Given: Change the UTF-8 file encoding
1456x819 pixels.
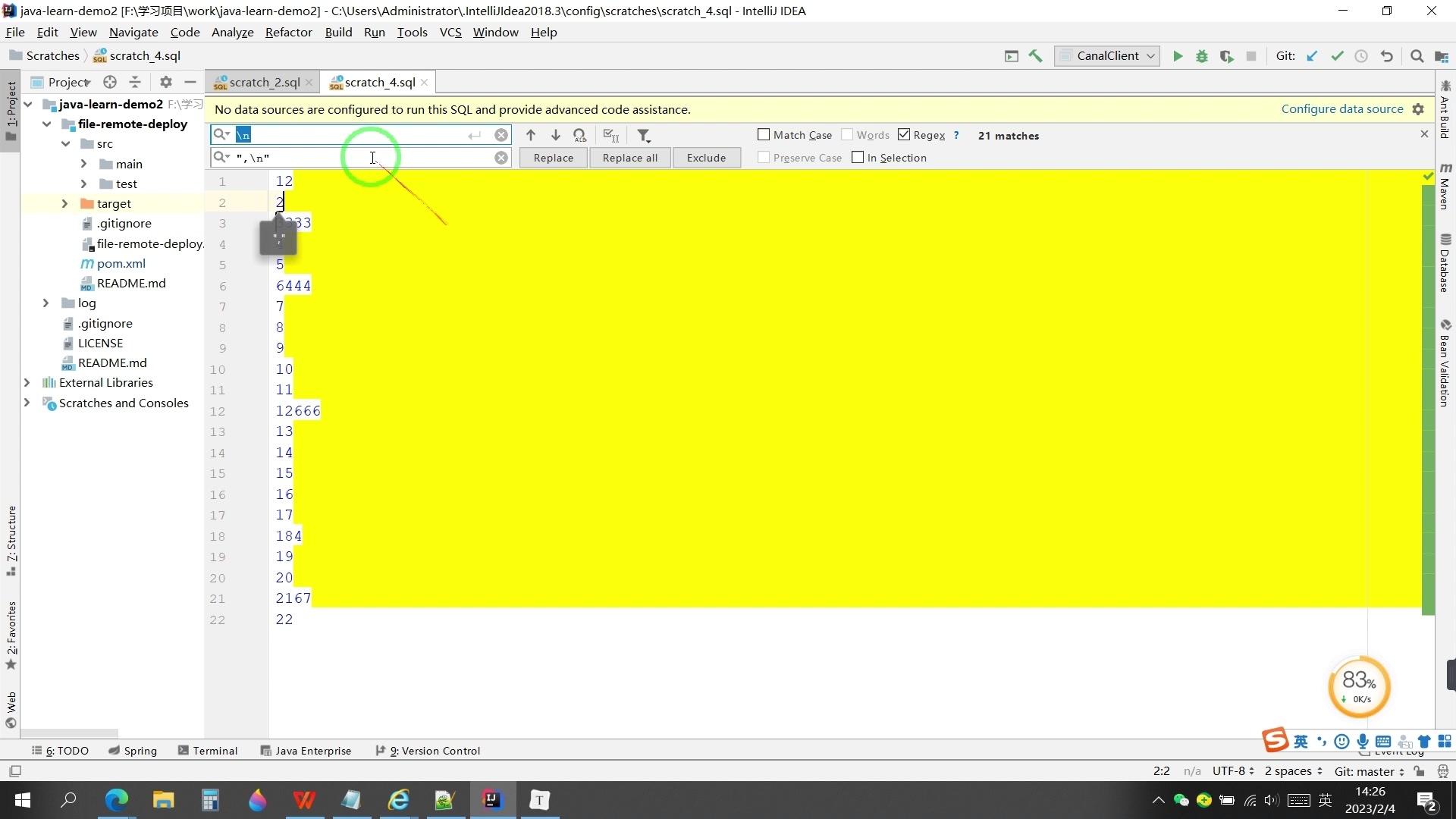Looking at the screenshot, I should point(1233,771).
